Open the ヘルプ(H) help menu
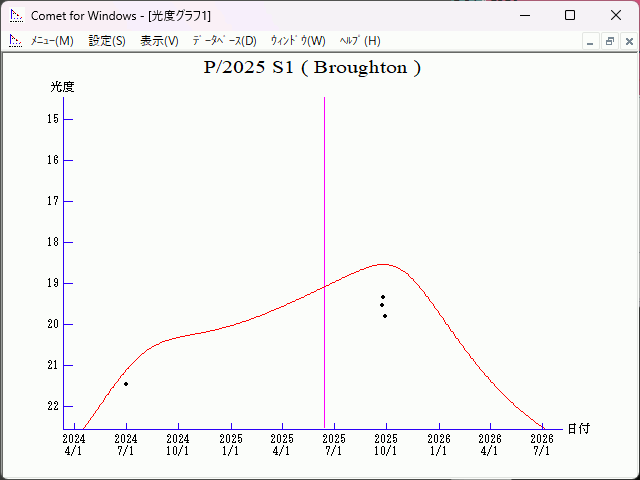 (x=360, y=41)
